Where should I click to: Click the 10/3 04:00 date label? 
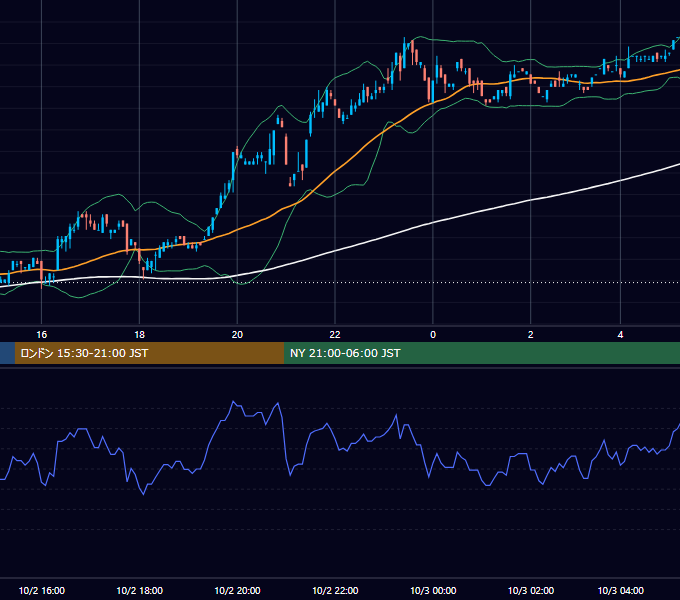coord(621,590)
